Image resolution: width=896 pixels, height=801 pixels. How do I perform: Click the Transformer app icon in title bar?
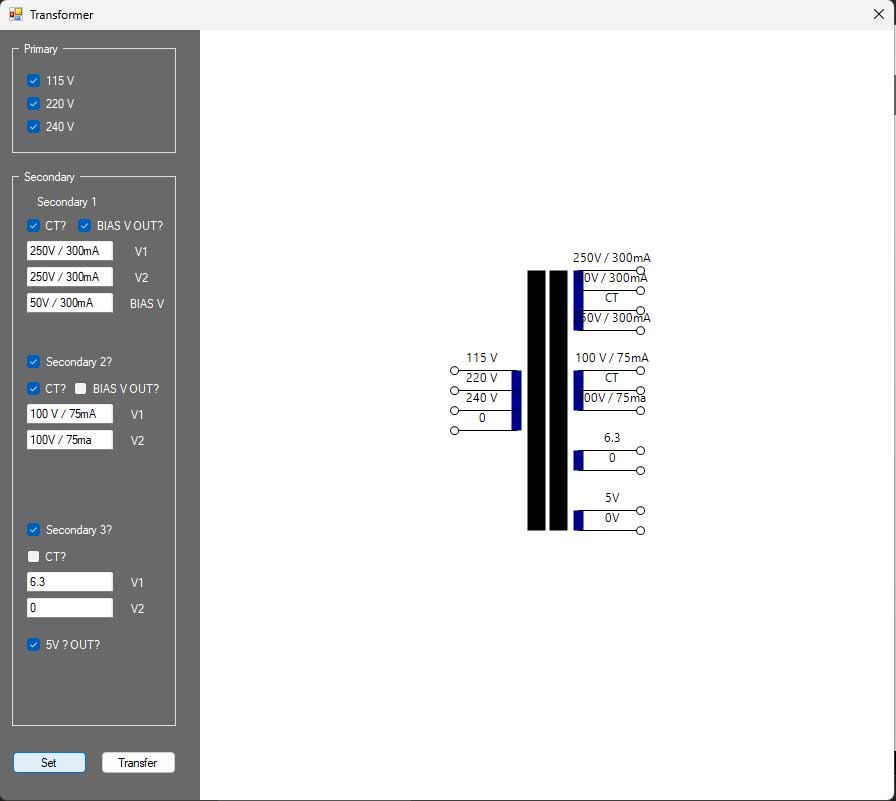pos(16,15)
